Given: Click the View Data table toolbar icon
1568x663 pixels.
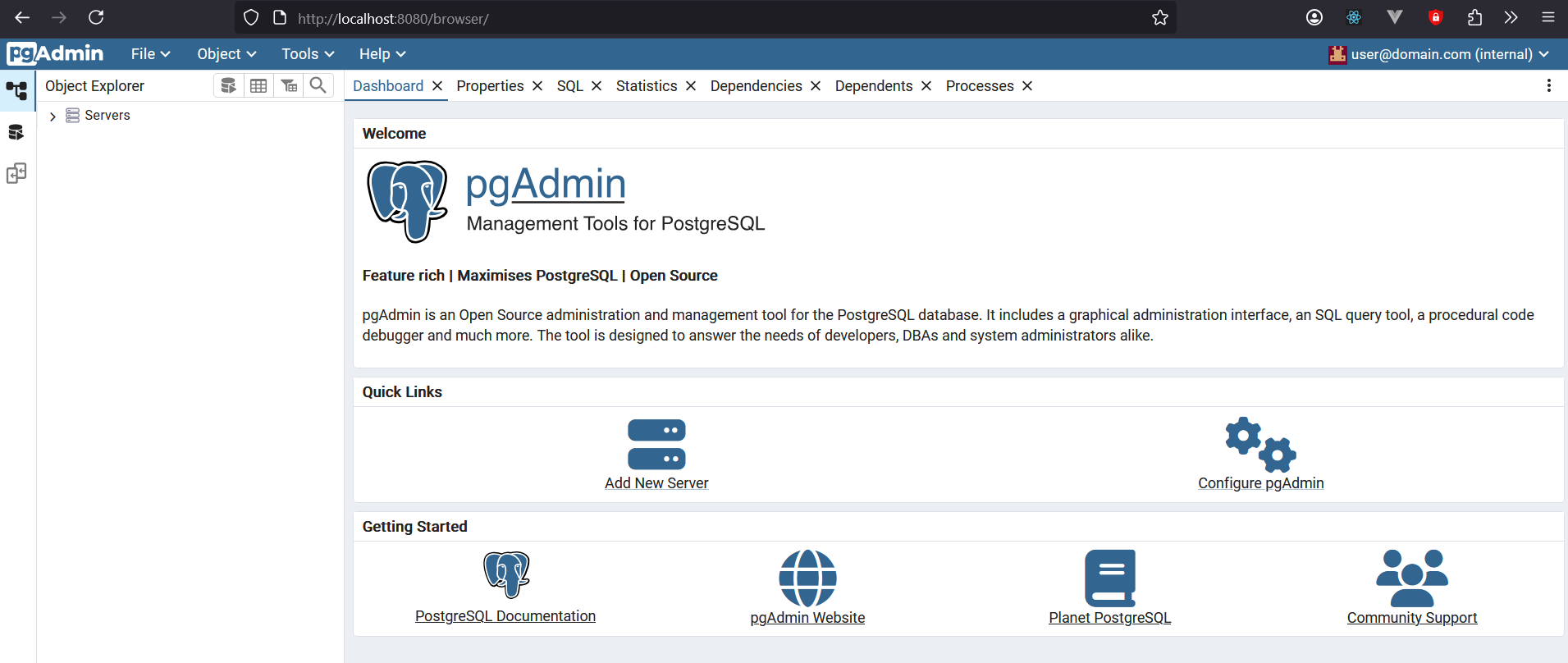Looking at the screenshot, I should [258, 85].
